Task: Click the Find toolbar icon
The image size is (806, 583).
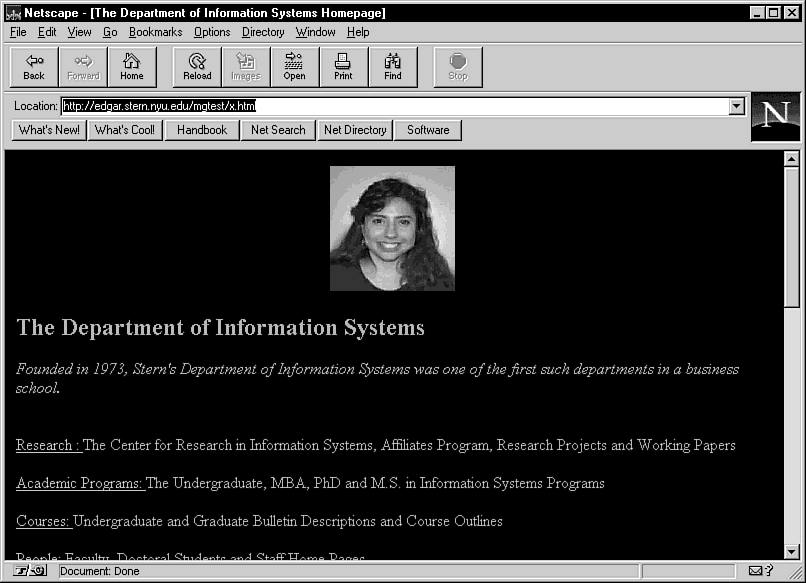Action: point(393,66)
